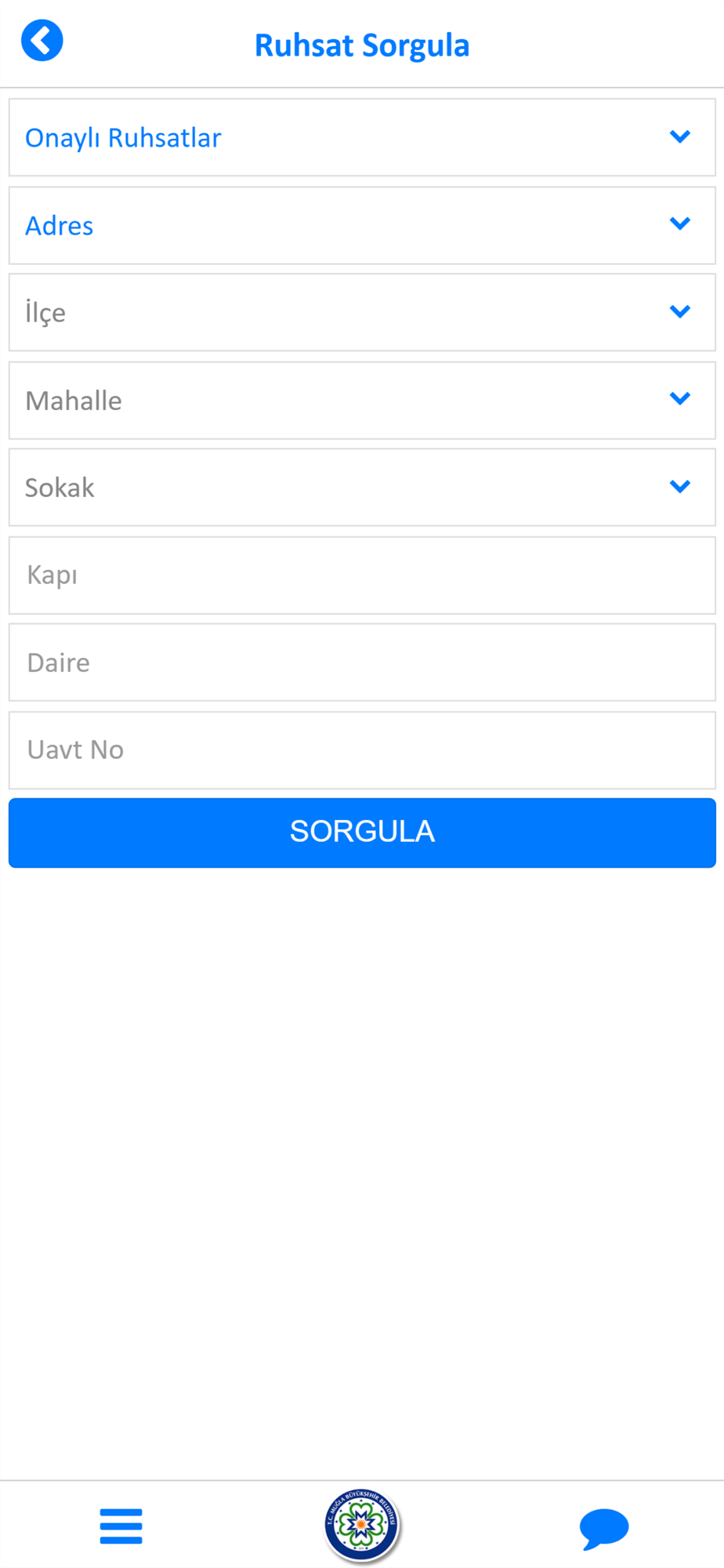
Task: Select the Uavt No input box
Action: click(x=362, y=750)
